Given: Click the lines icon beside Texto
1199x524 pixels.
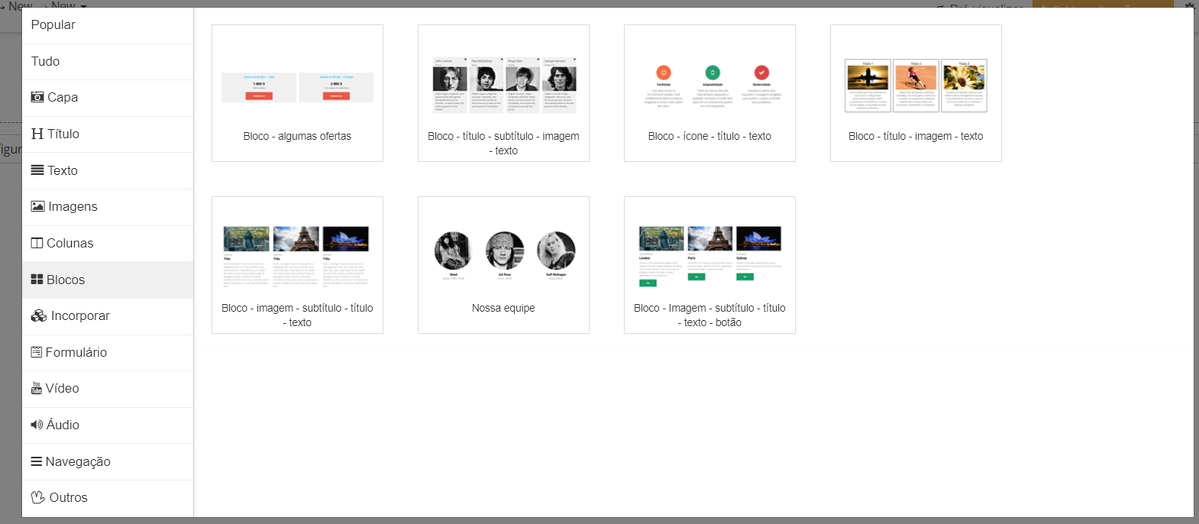Looking at the screenshot, I should tap(37, 171).
